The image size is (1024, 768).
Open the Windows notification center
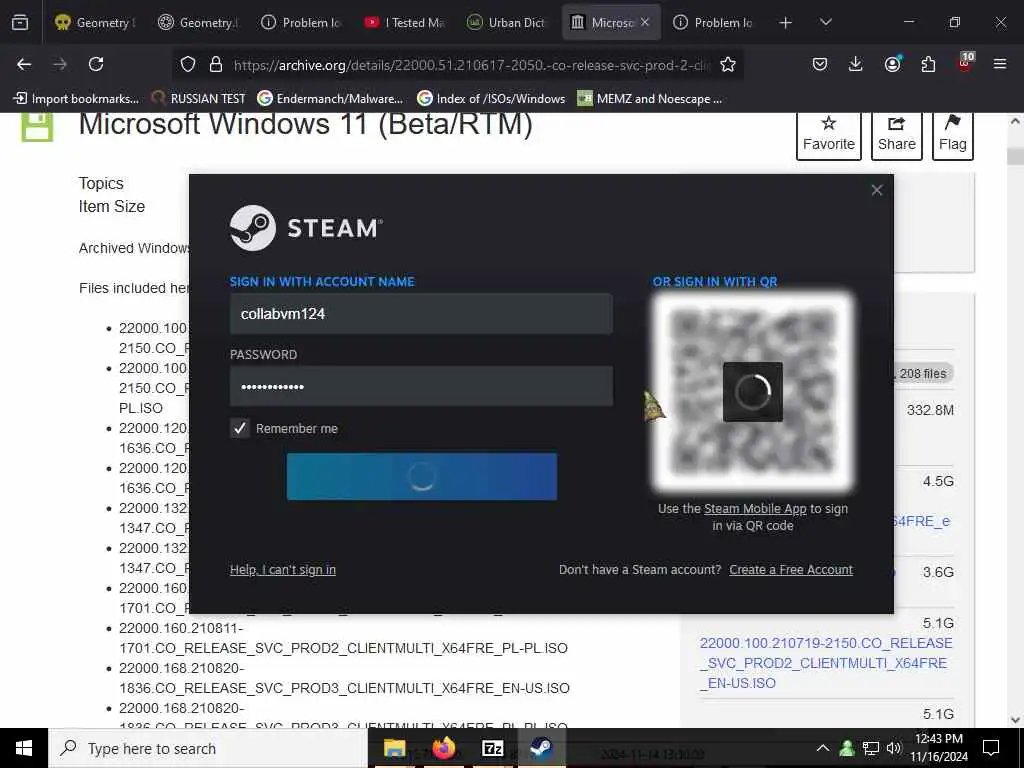(x=991, y=748)
